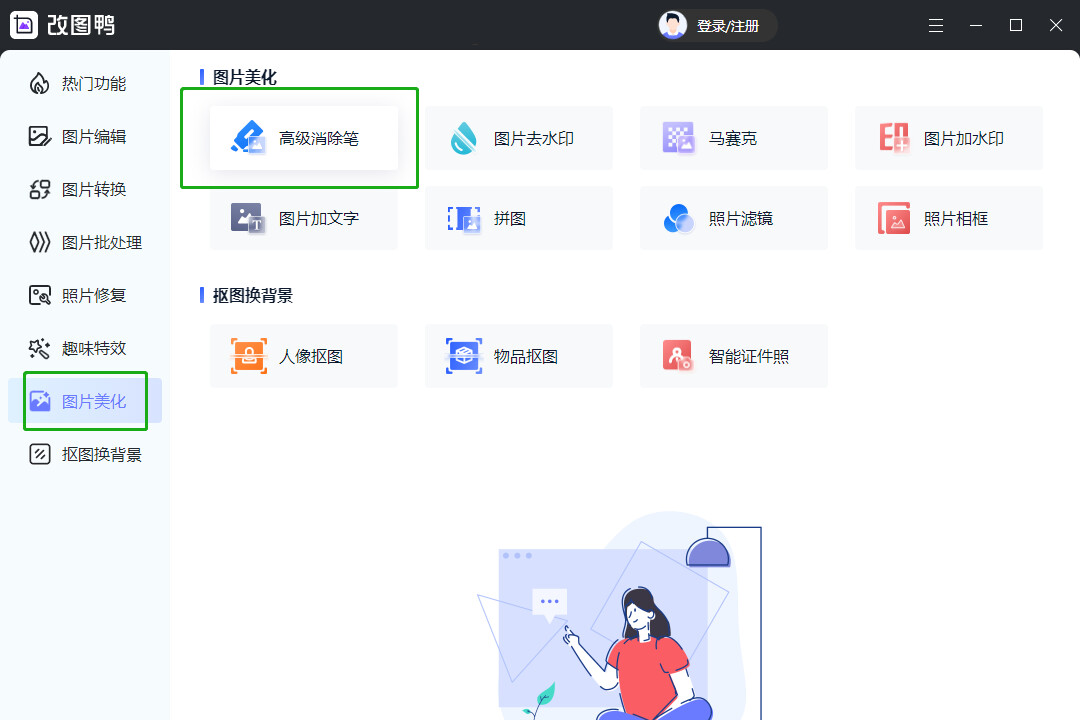Switch to 抠图换背景 sidebar label
The height and width of the screenshot is (720, 1080).
click(102, 455)
